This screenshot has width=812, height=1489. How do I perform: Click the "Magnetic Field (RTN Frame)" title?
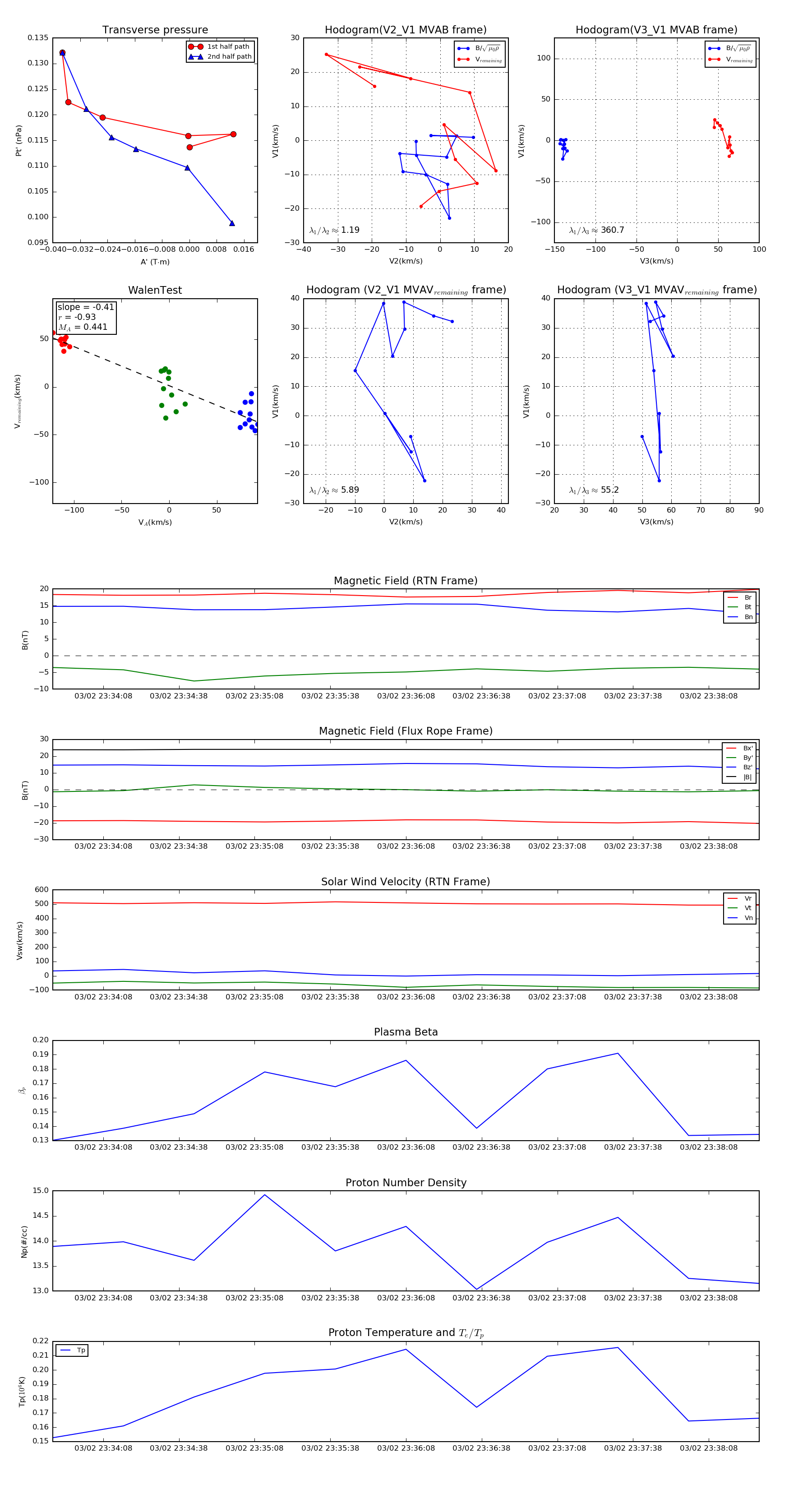point(406,580)
